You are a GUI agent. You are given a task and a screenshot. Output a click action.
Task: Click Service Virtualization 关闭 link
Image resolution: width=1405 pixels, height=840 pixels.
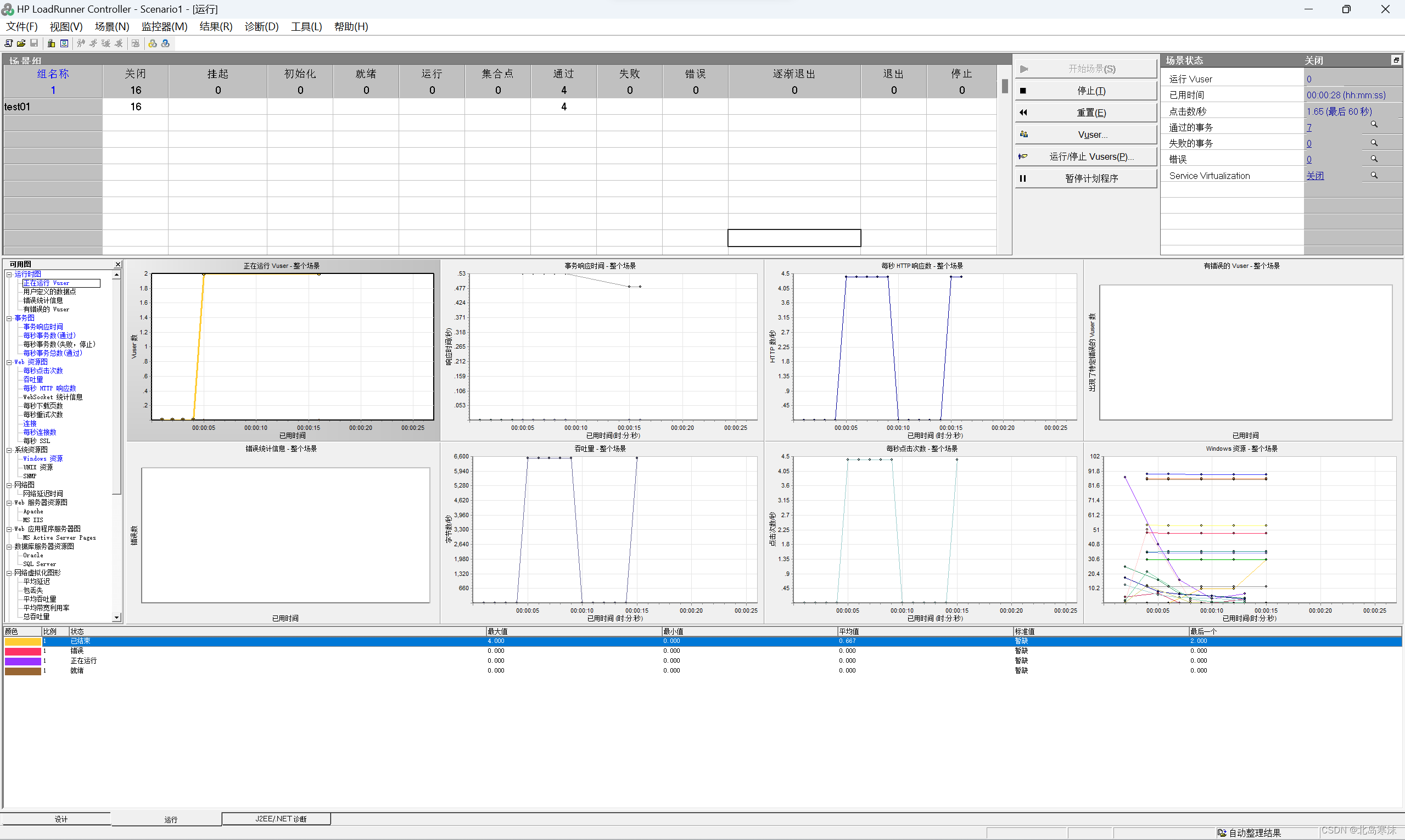click(1315, 176)
